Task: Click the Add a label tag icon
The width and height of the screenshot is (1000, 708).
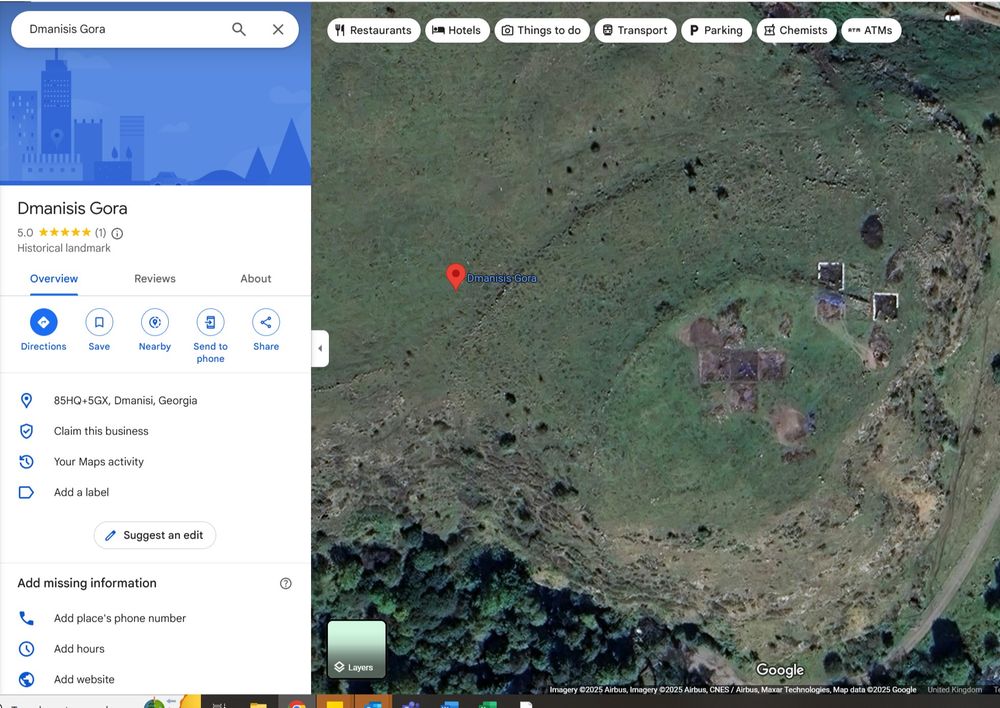Action: (x=26, y=492)
